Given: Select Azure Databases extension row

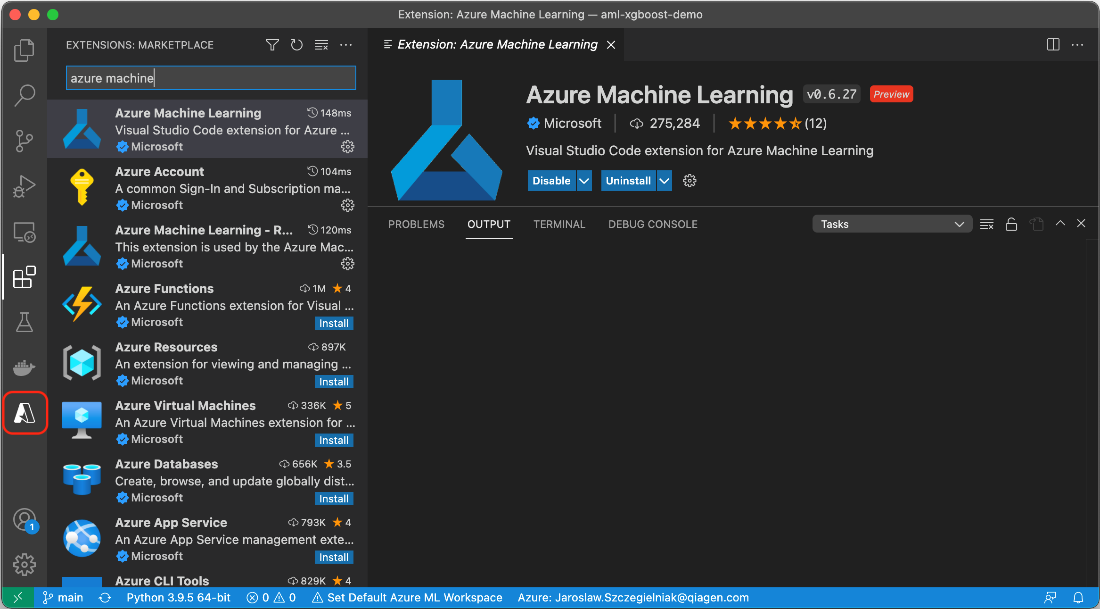Looking at the screenshot, I should click(x=208, y=480).
